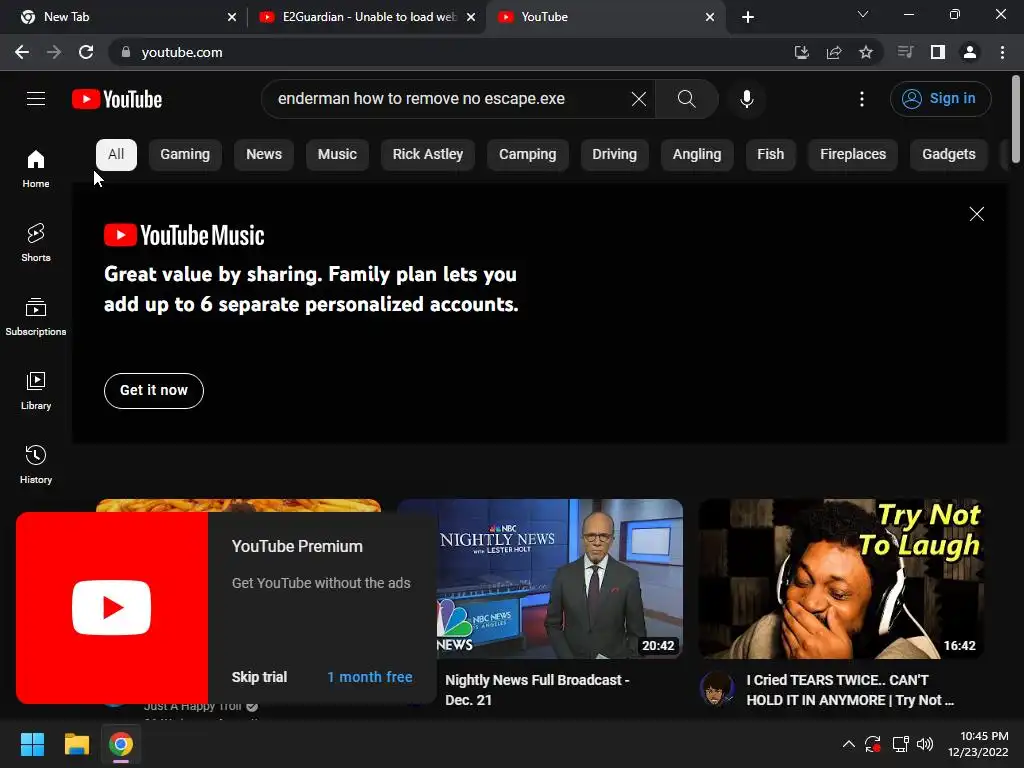1024x768 pixels.
Task: Go to Home in sidebar
Action: pos(36,168)
